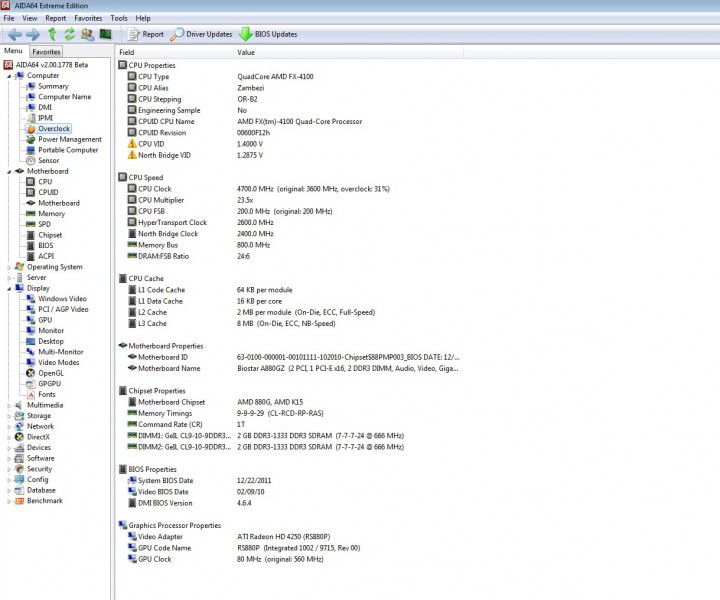Image resolution: width=720 pixels, height=600 pixels.
Task: Click the Security shield icon in the tree
Action: [19, 469]
